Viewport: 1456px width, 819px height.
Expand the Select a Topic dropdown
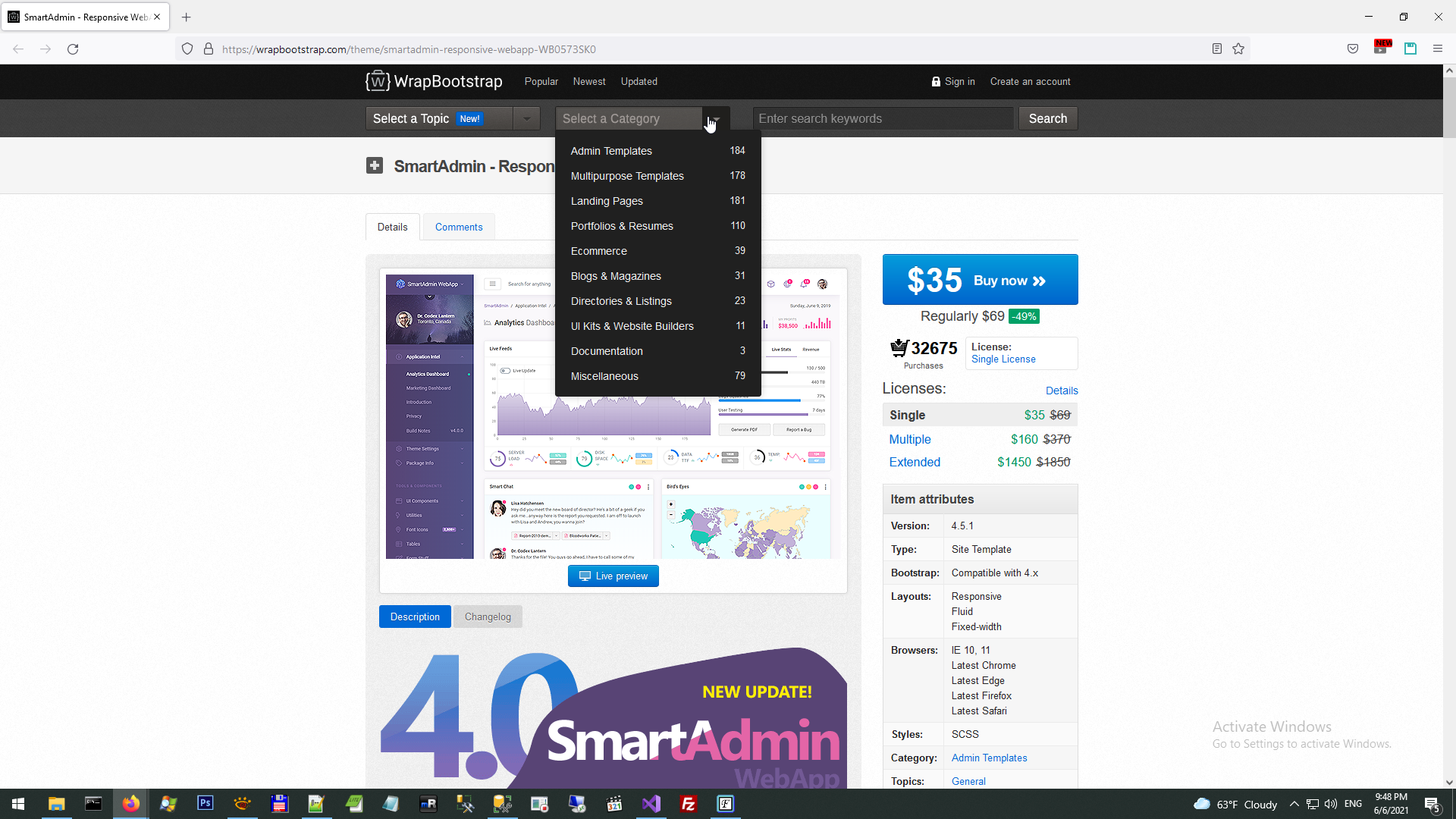[527, 118]
